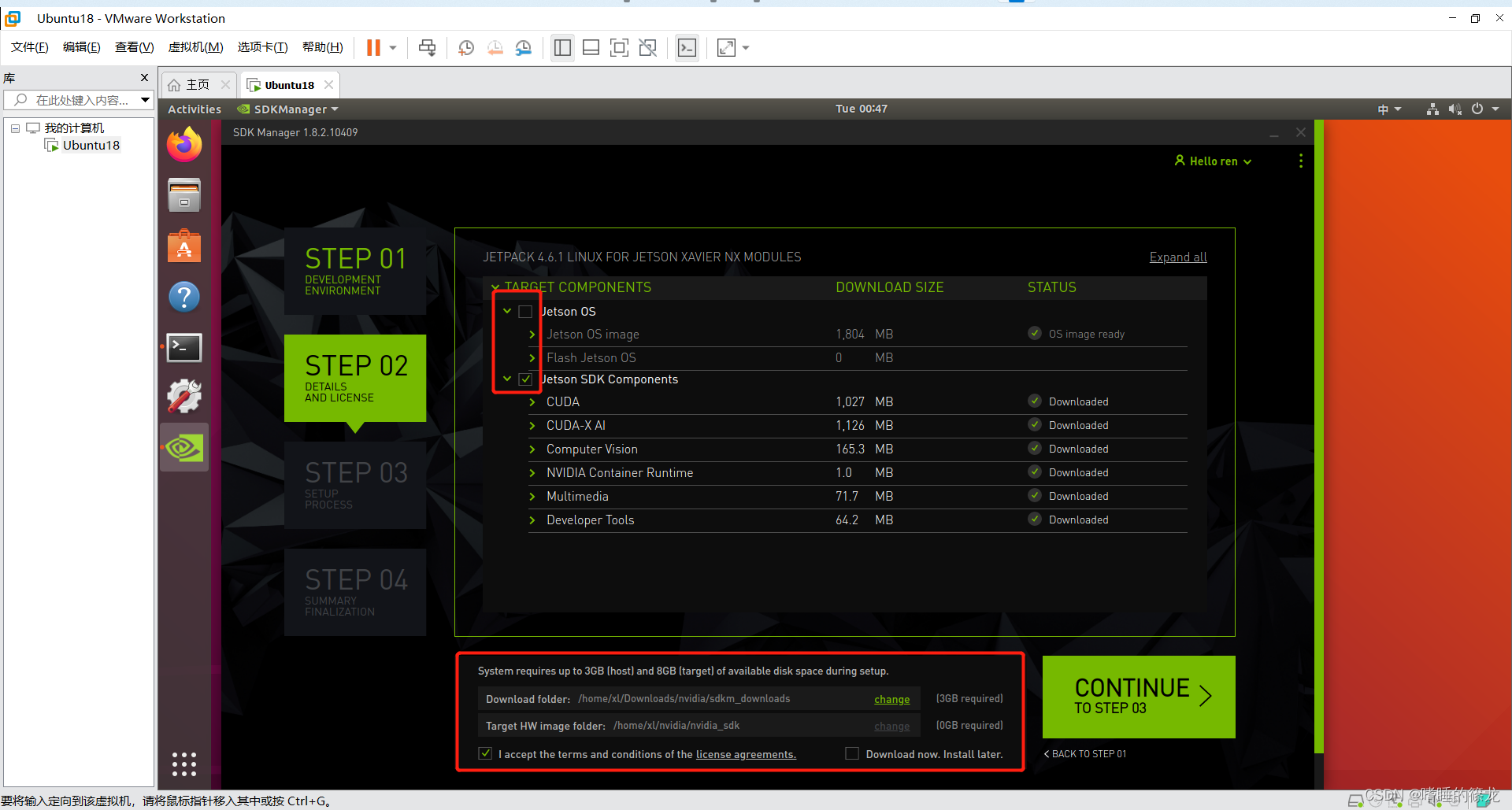Open the 编辑(E) menu

click(x=82, y=47)
